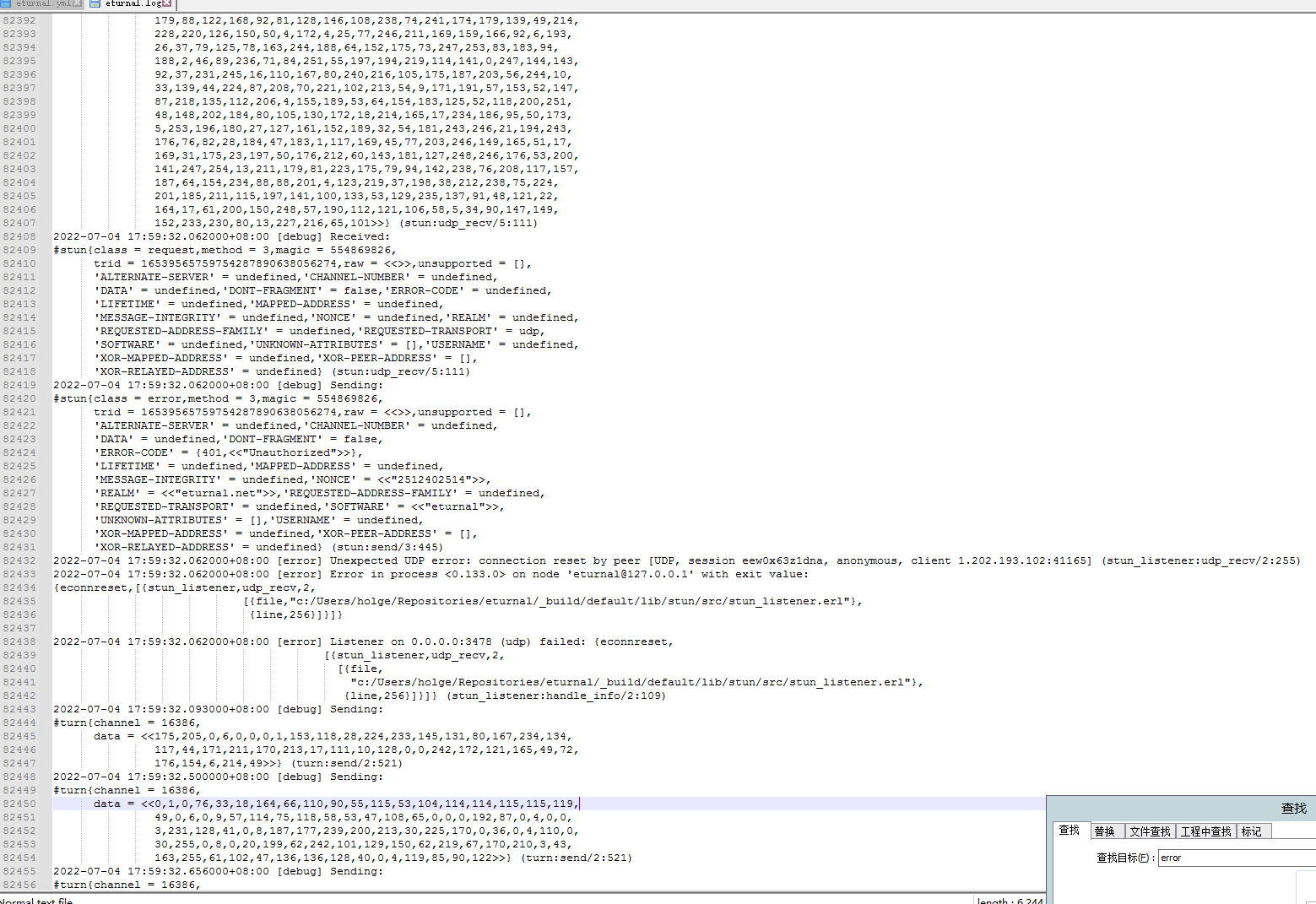Click the eturnal.log file icon

[95, 3]
